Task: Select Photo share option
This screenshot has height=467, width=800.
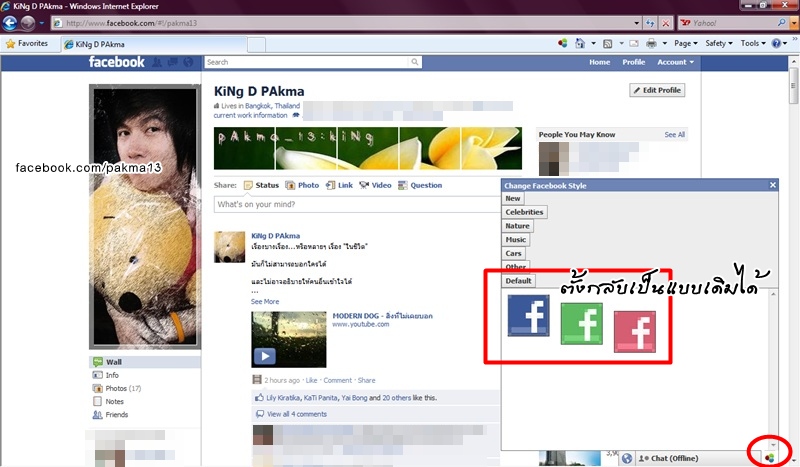Action: (x=302, y=185)
